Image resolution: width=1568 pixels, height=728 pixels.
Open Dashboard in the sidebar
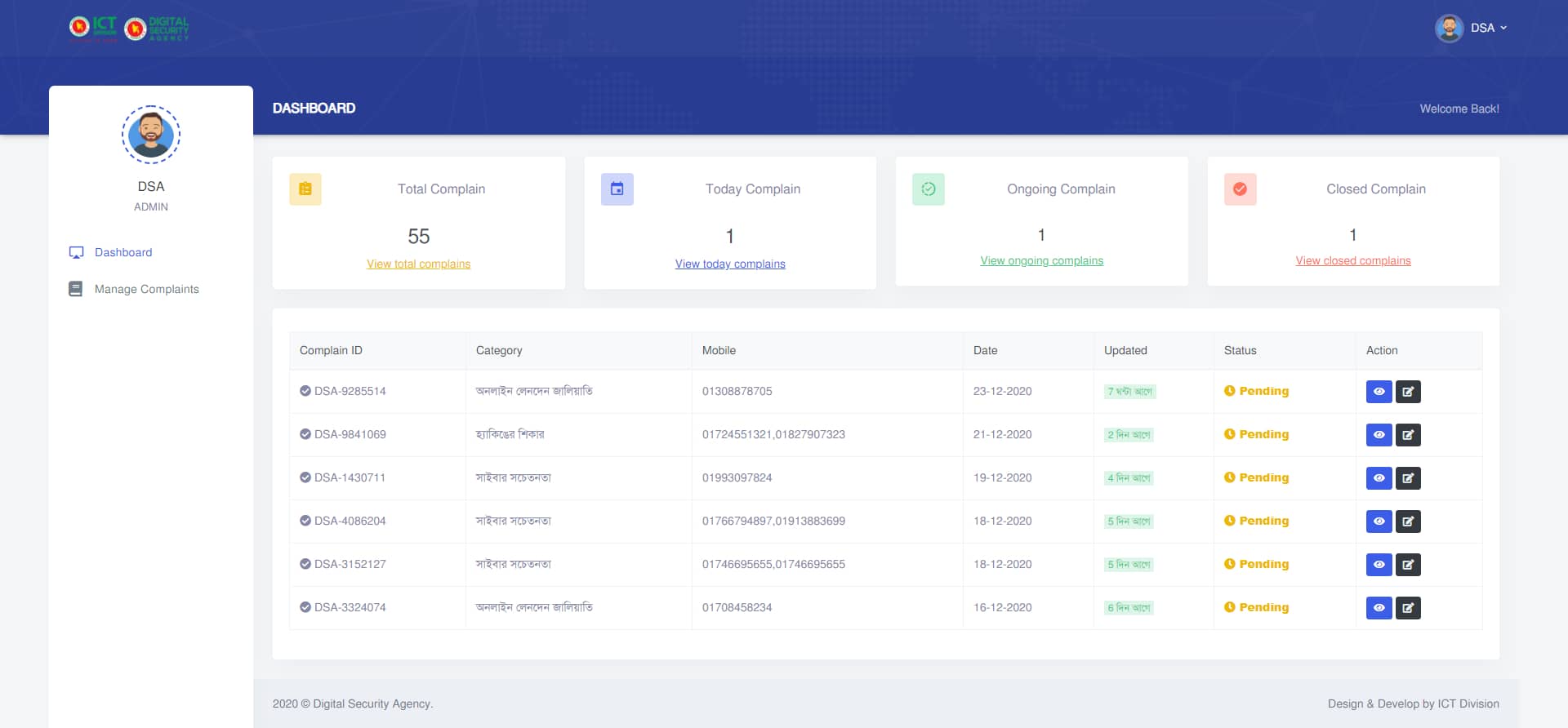click(123, 252)
